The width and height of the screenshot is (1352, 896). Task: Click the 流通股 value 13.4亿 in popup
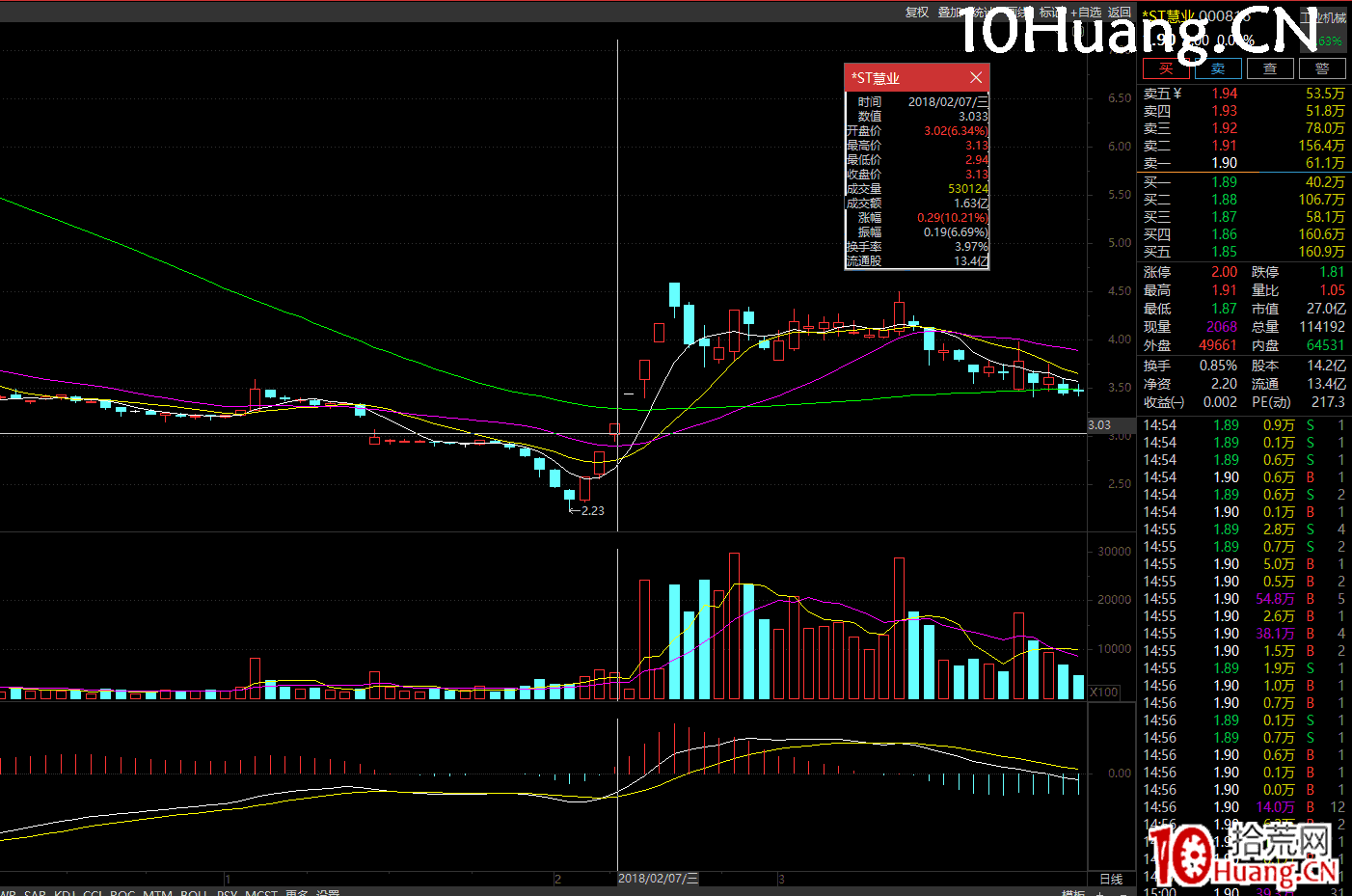(971, 261)
